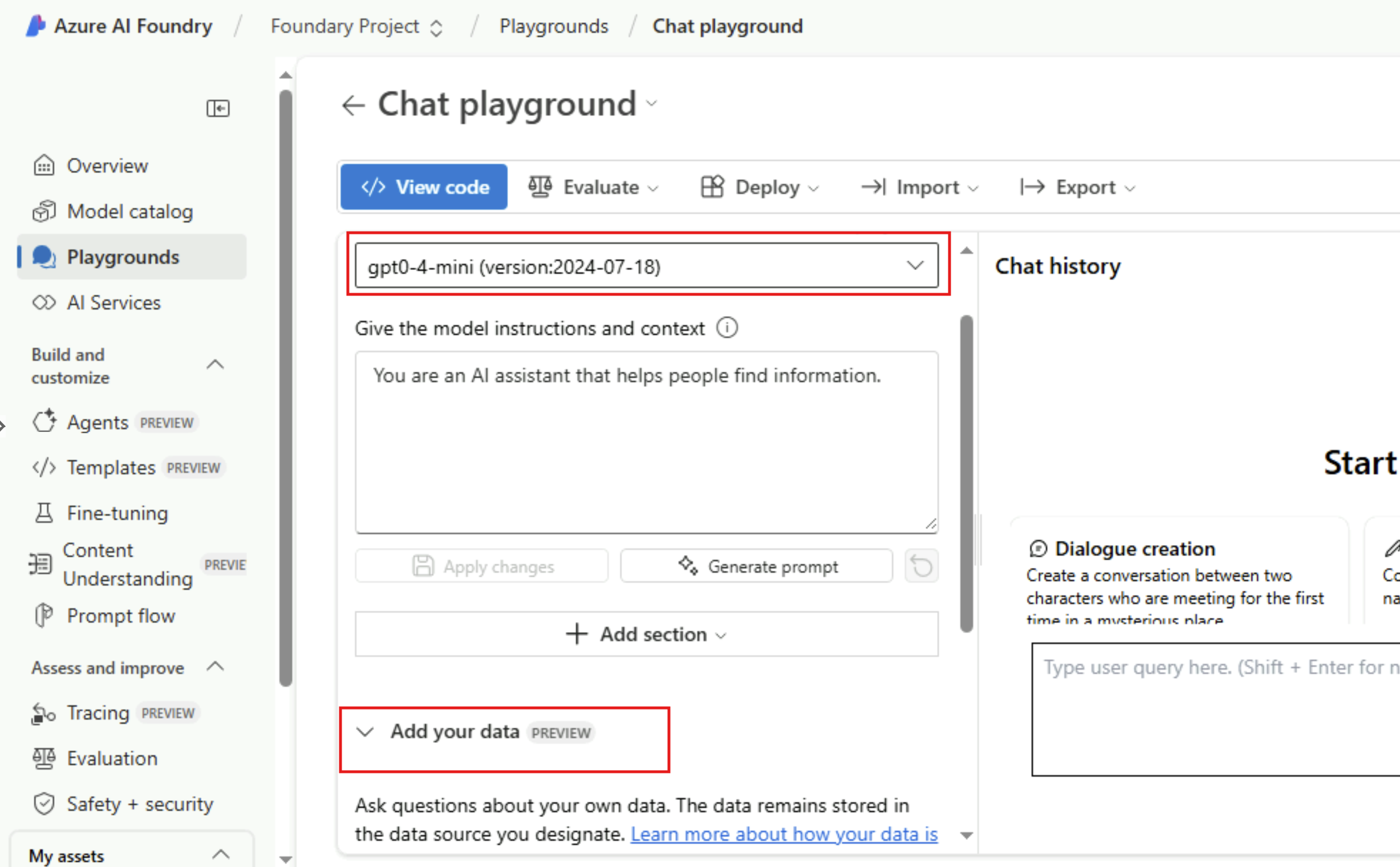Open the Import dropdown menu

920,187
